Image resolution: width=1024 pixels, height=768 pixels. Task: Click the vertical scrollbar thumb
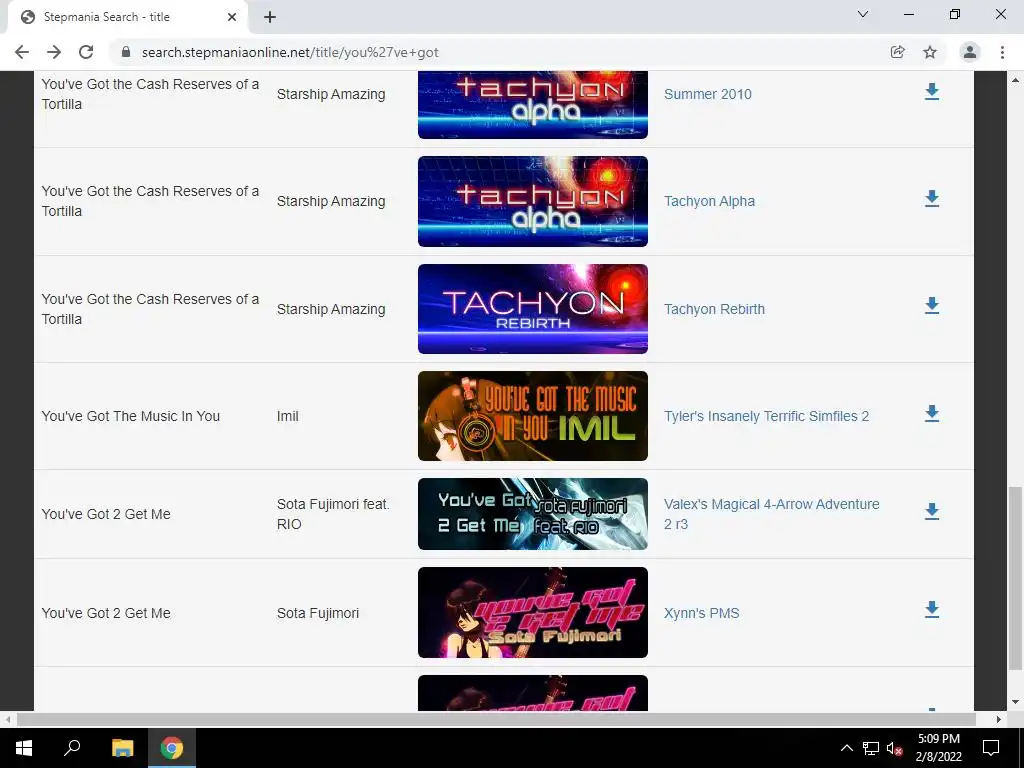(1015, 578)
